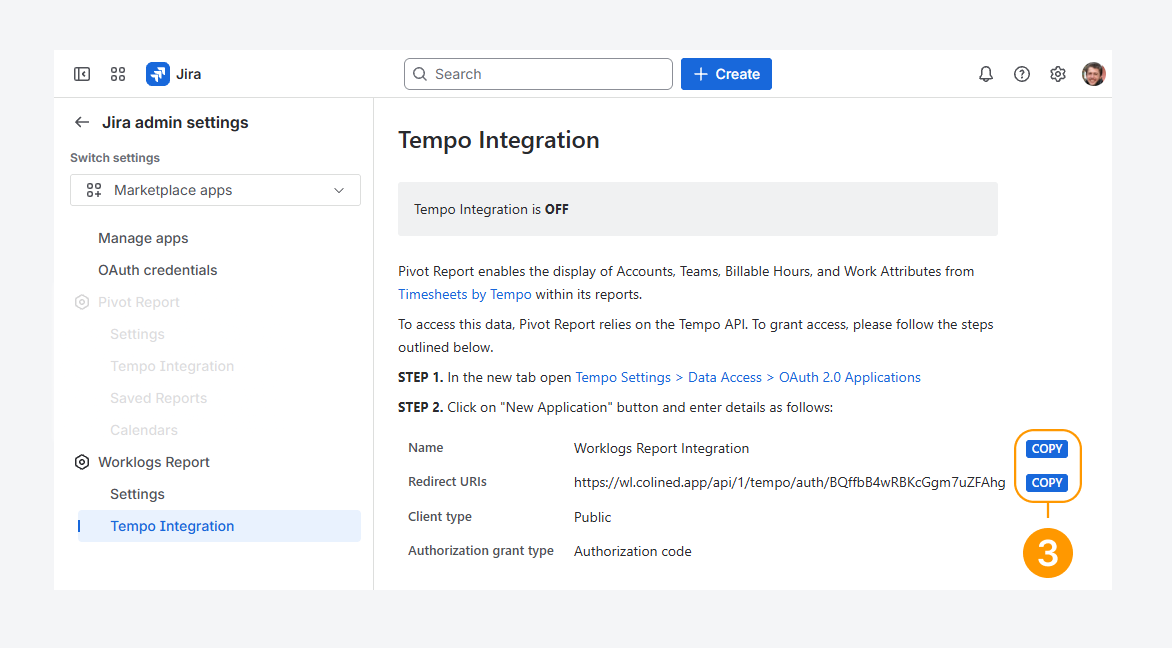Open Settings under Worklogs Report
The height and width of the screenshot is (648, 1172).
click(137, 494)
